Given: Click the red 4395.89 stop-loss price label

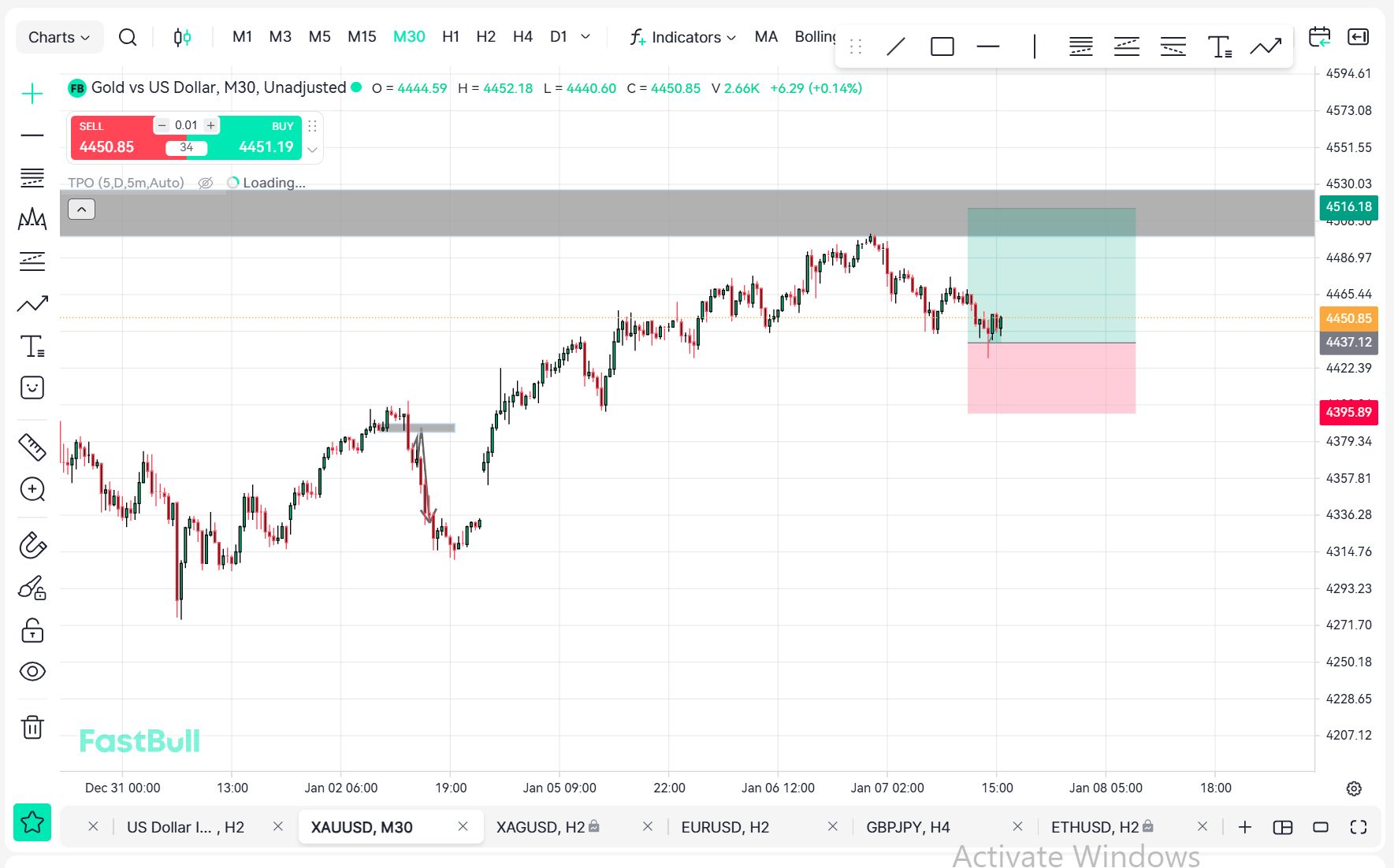Looking at the screenshot, I should pyautogui.click(x=1348, y=412).
